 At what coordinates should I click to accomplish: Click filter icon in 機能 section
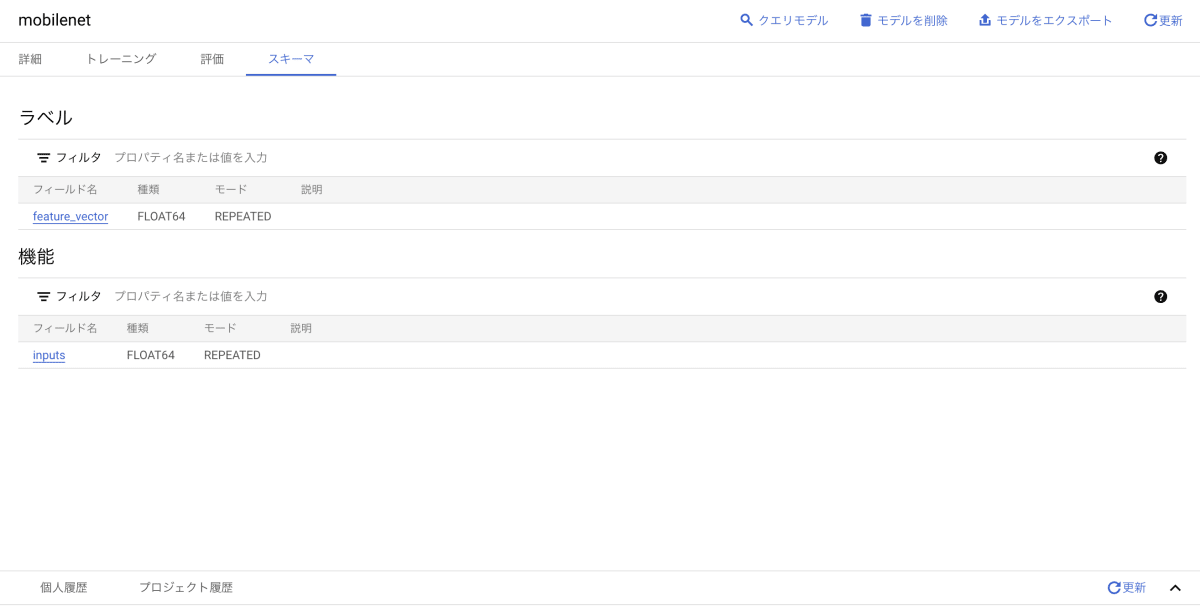point(44,297)
